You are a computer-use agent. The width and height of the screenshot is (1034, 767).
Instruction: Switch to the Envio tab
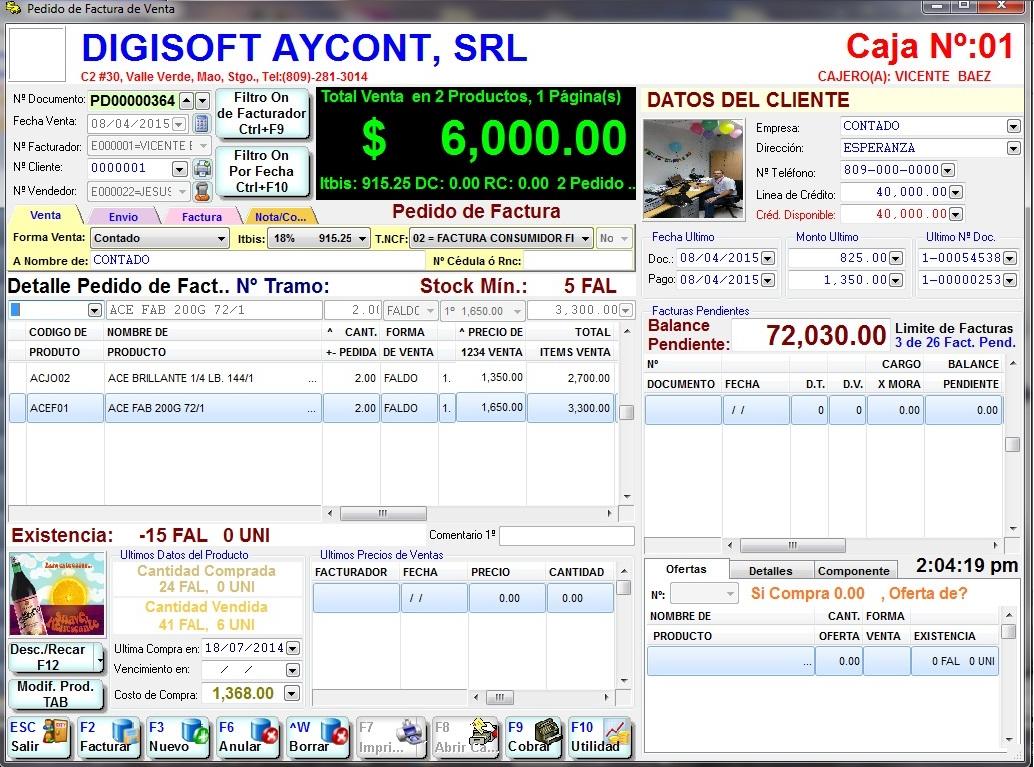[121, 215]
